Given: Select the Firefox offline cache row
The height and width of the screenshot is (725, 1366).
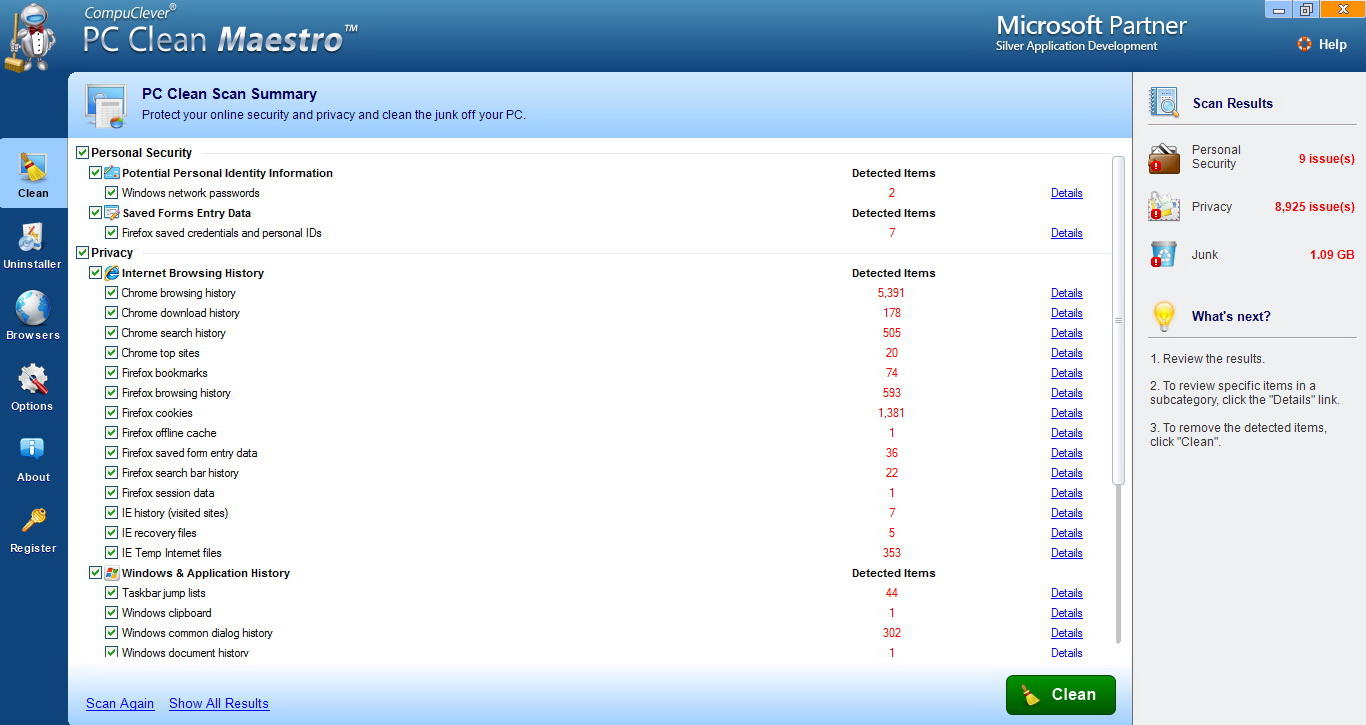Looking at the screenshot, I should click(594, 433).
